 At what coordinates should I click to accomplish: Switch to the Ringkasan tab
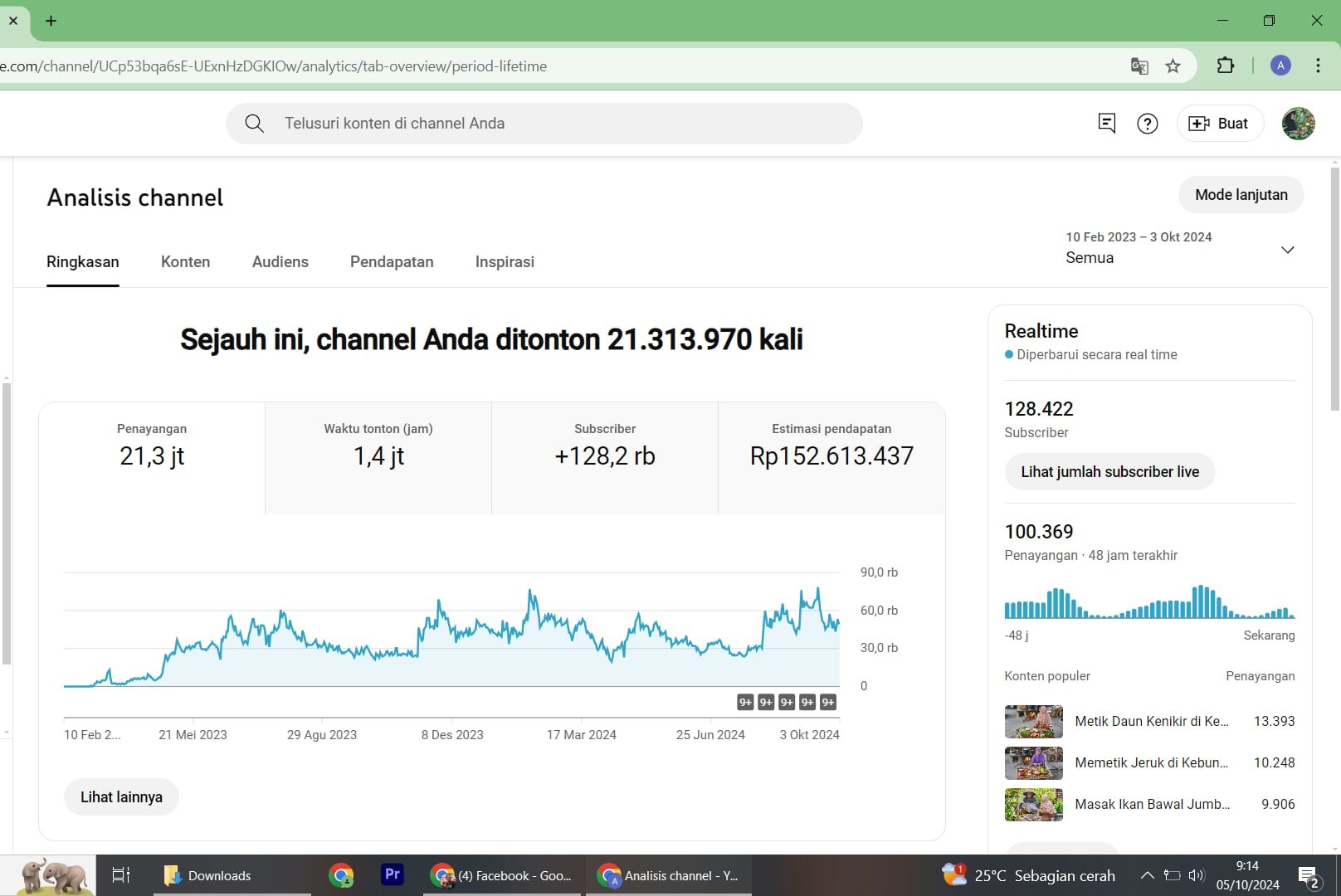click(x=83, y=262)
